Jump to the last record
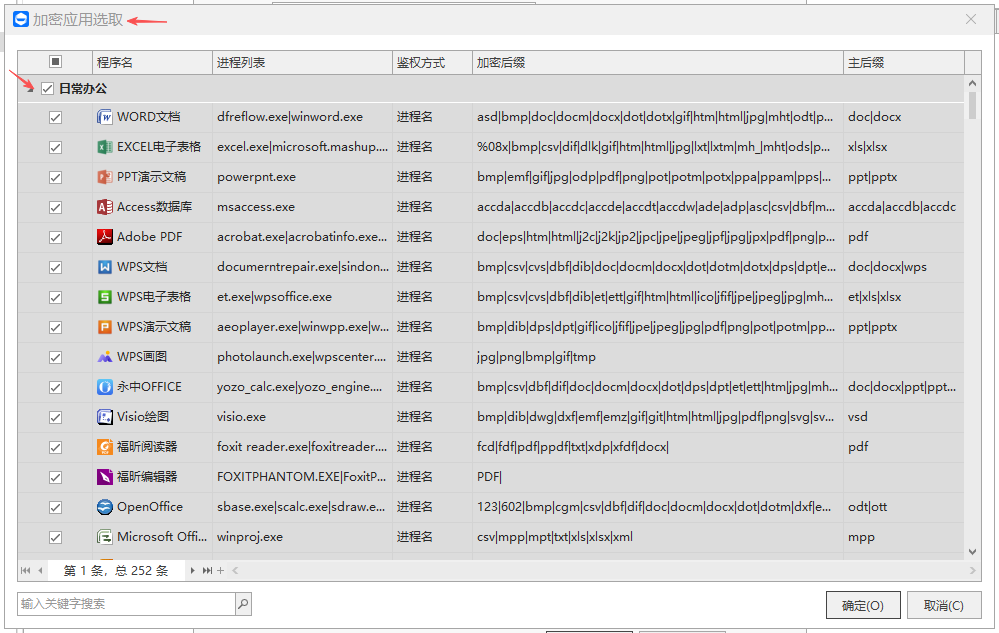The width and height of the screenshot is (999, 633). click(x=207, y=570)
